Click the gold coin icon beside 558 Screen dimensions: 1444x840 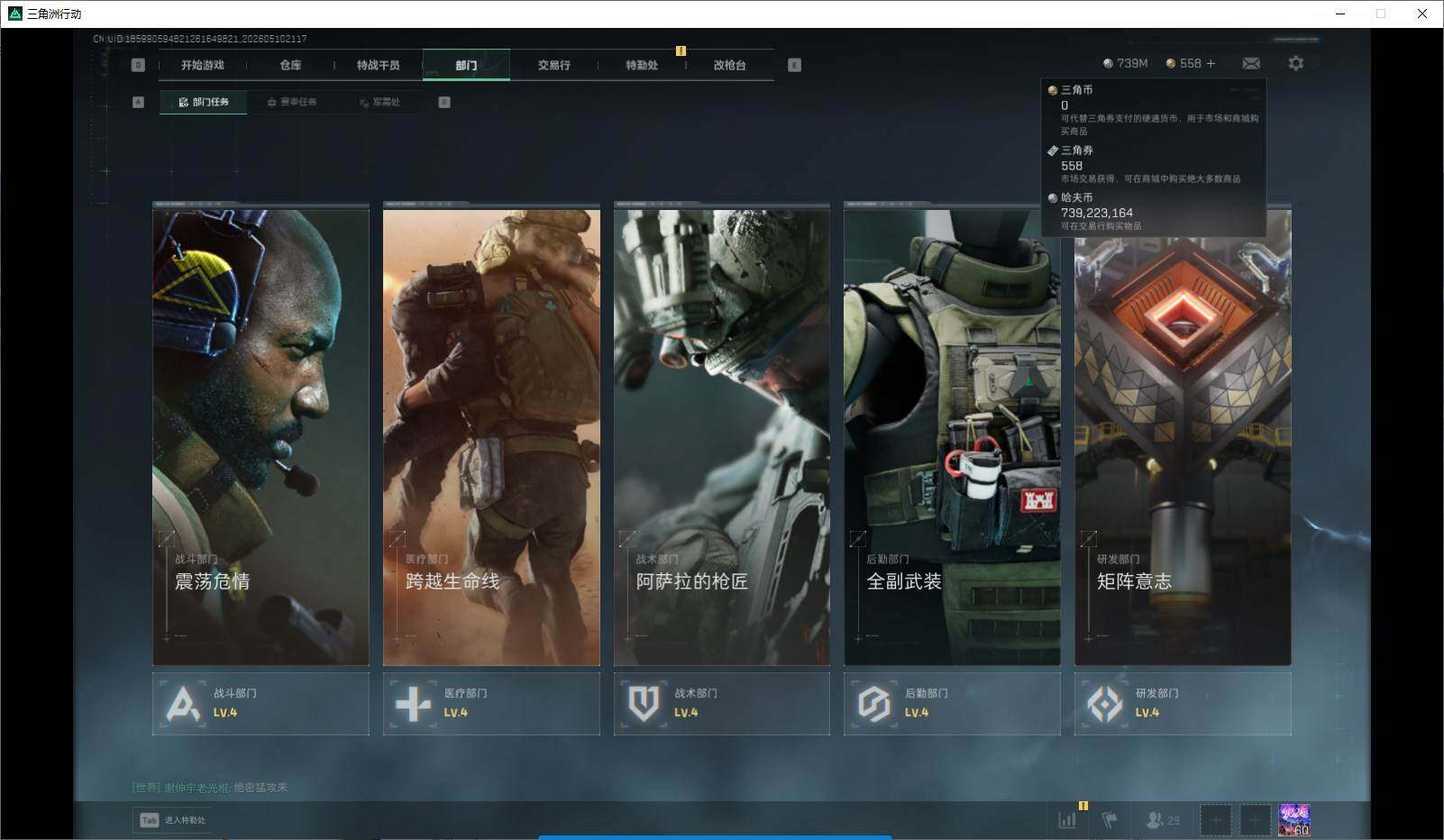[1171, 63]
